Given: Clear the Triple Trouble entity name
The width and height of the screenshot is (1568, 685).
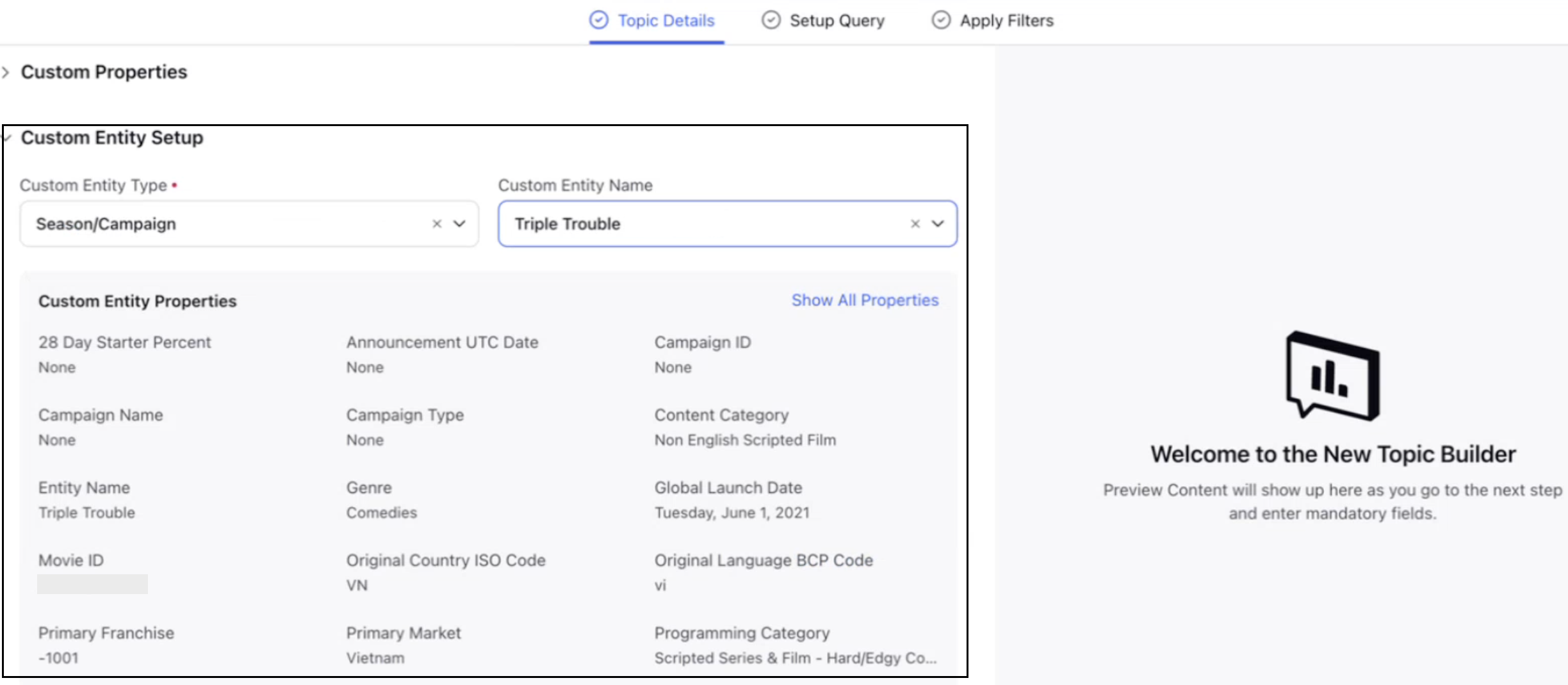Looking at the screenshot, I should pyautogui.click(x=915, y=224).
